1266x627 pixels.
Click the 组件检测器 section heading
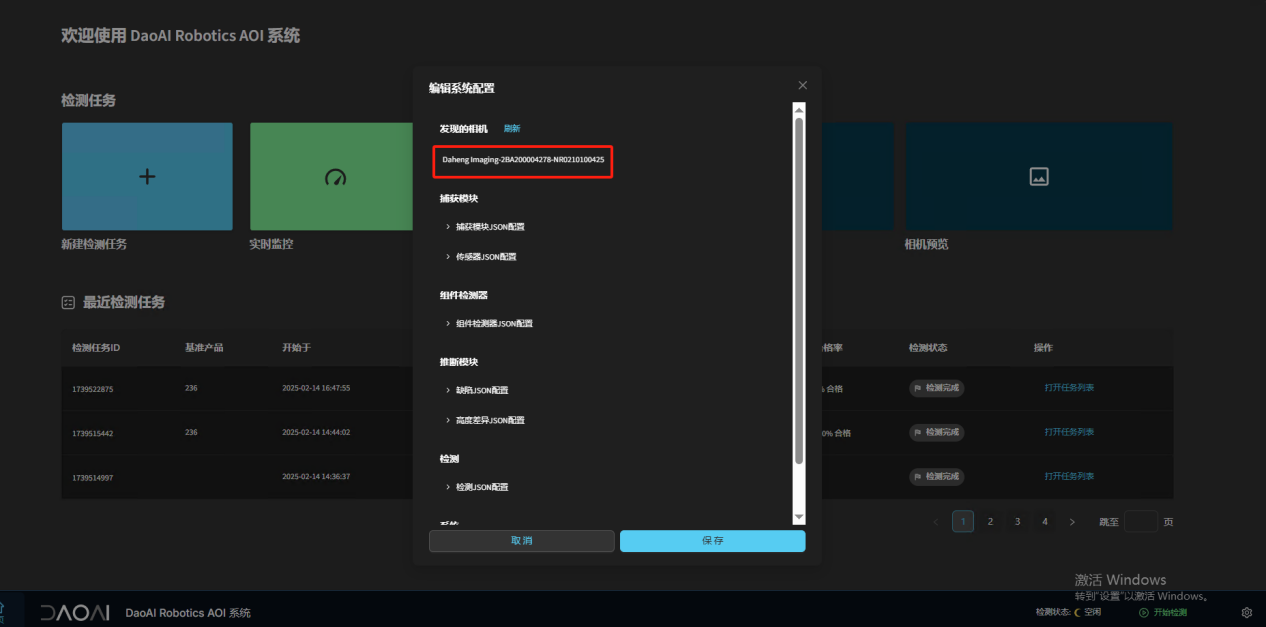point(464,295)
